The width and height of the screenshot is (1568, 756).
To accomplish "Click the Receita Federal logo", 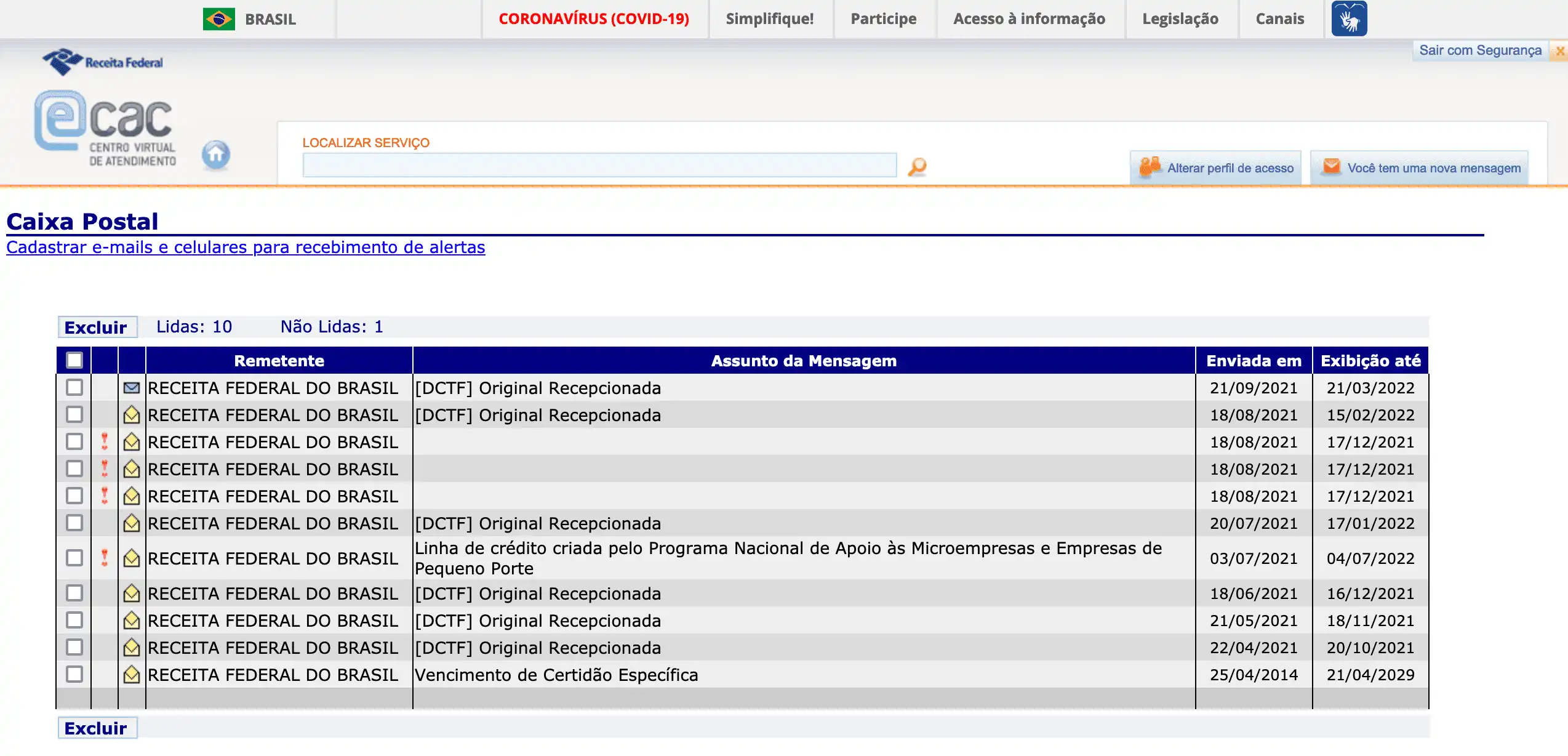I will click(x=103, y=62).
